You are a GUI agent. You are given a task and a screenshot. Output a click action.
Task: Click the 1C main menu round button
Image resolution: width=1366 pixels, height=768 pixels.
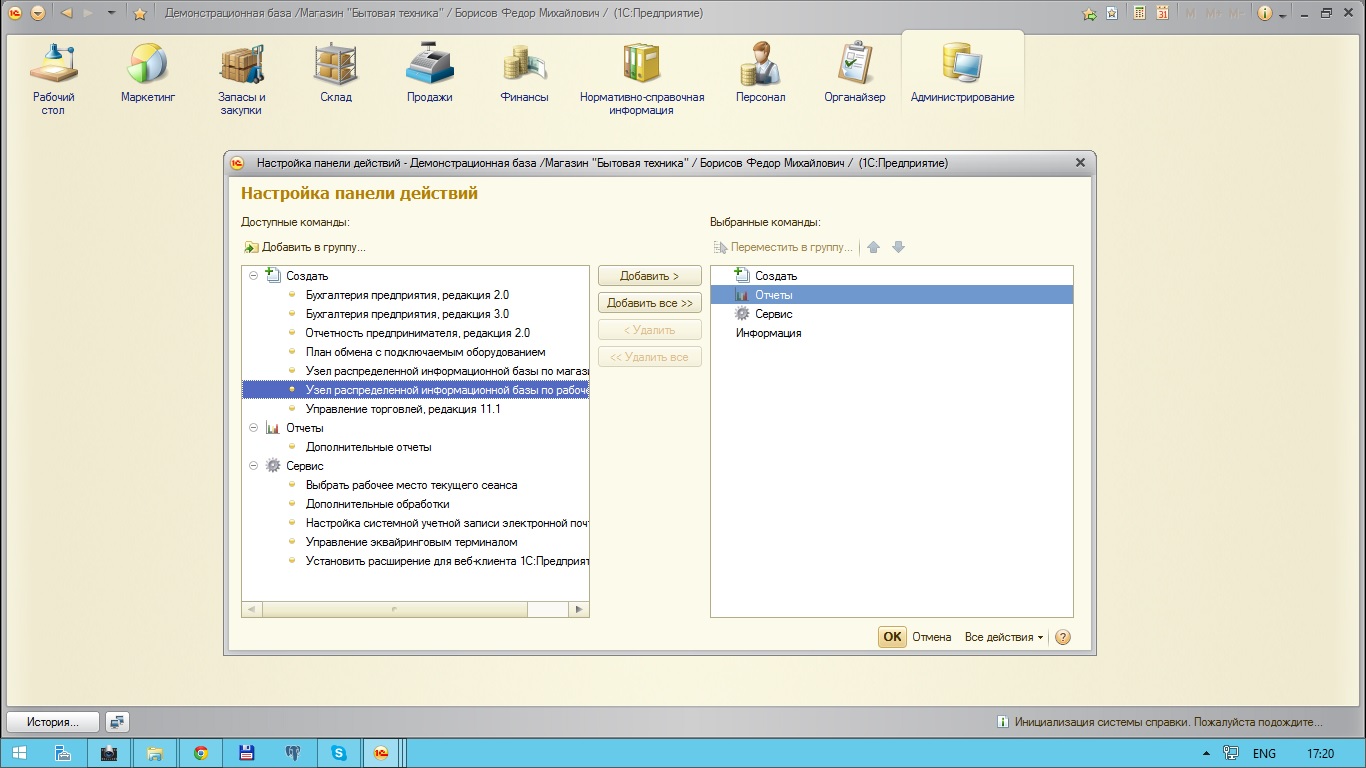pos(15,13)
